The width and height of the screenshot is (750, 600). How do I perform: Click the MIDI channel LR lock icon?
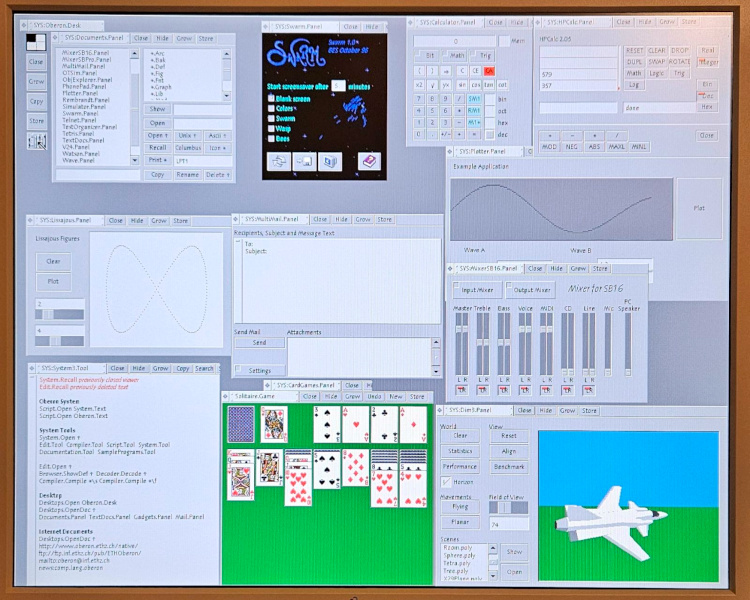pyautogui.click(x=546, y=390)
